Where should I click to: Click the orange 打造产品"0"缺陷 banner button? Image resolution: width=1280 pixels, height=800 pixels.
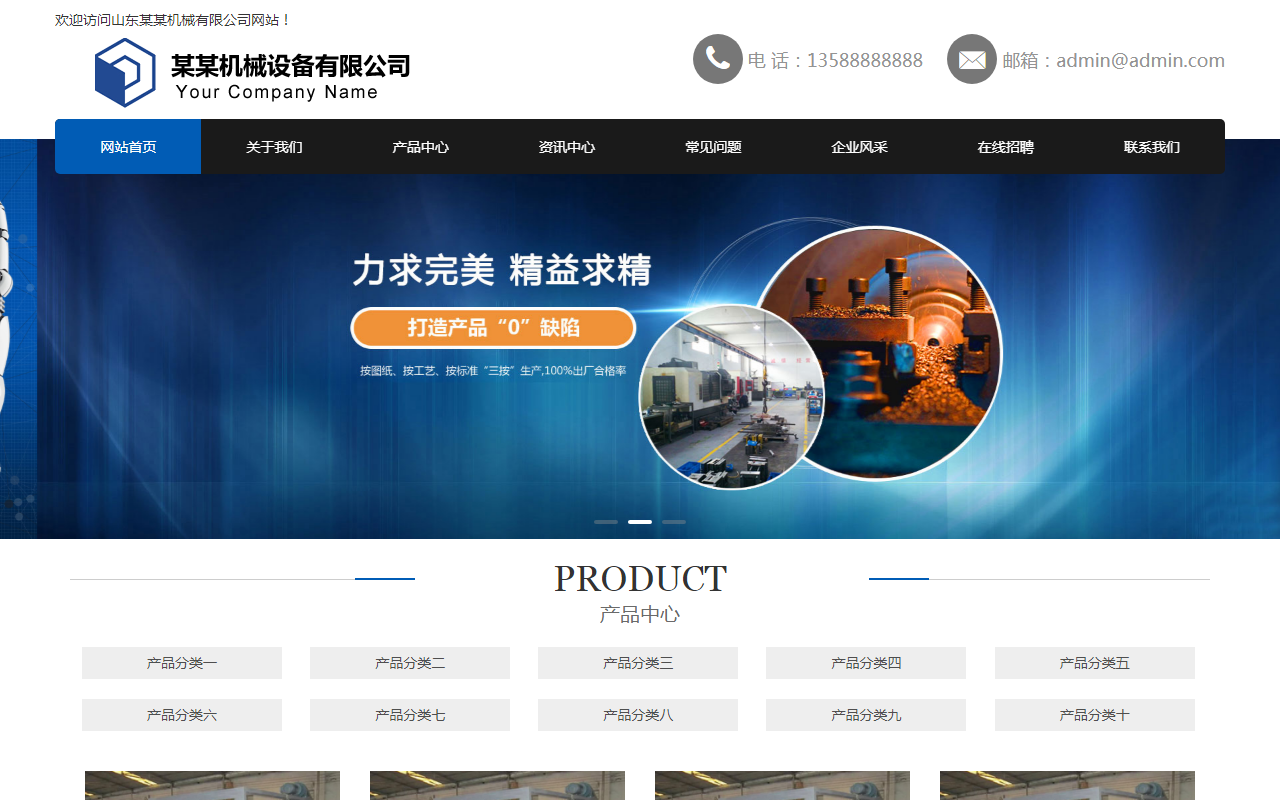coord(493,328)
